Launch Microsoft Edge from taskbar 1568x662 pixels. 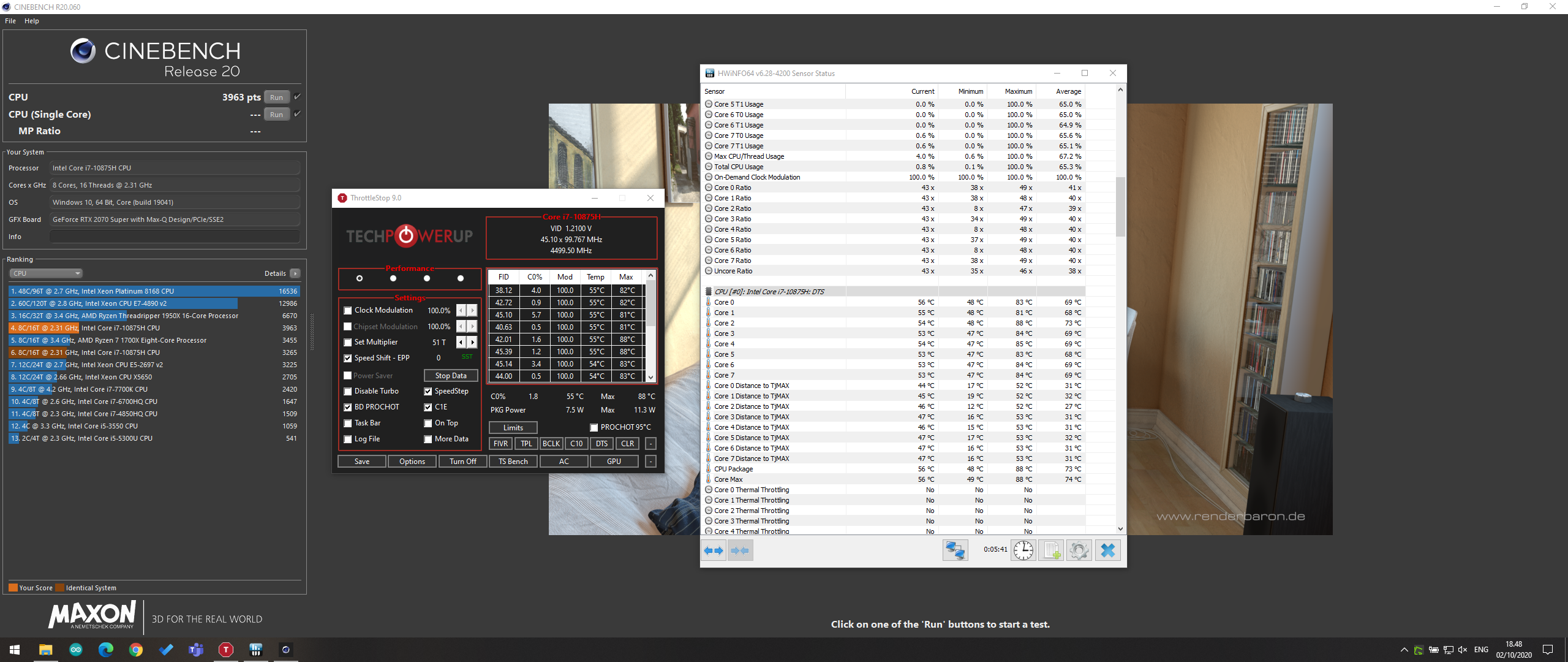pos(106,650)
